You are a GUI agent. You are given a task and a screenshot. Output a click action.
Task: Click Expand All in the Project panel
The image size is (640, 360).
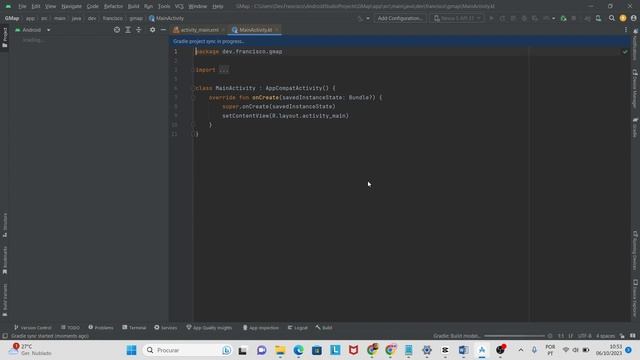coord(128,30)
